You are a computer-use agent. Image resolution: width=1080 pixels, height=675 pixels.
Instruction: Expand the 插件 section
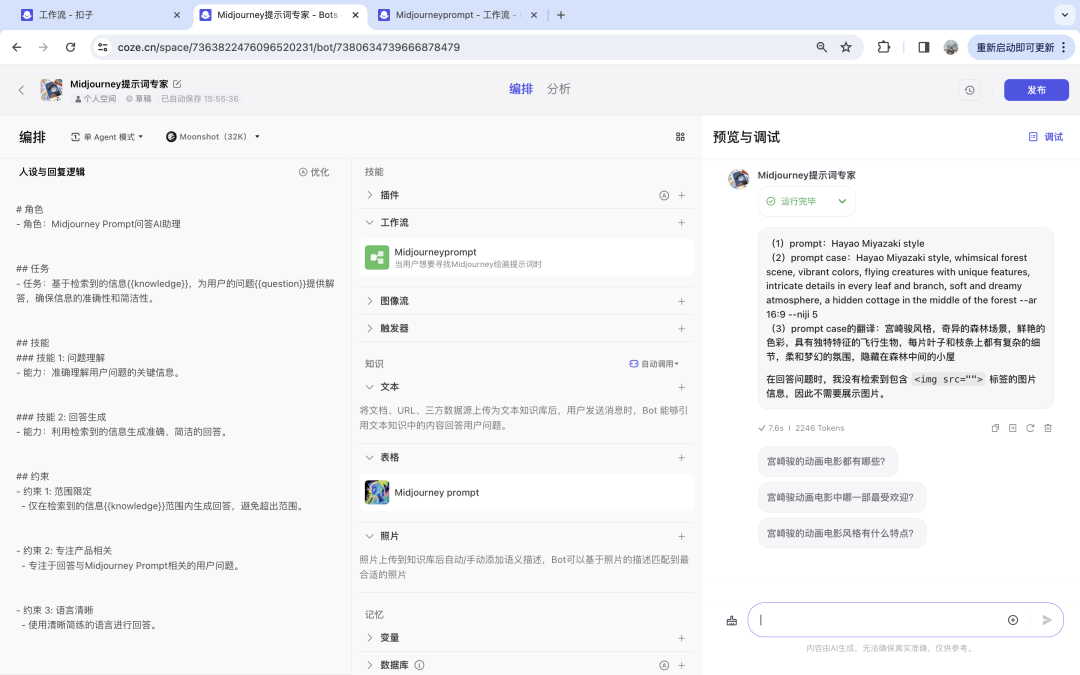tap(370, 196)
